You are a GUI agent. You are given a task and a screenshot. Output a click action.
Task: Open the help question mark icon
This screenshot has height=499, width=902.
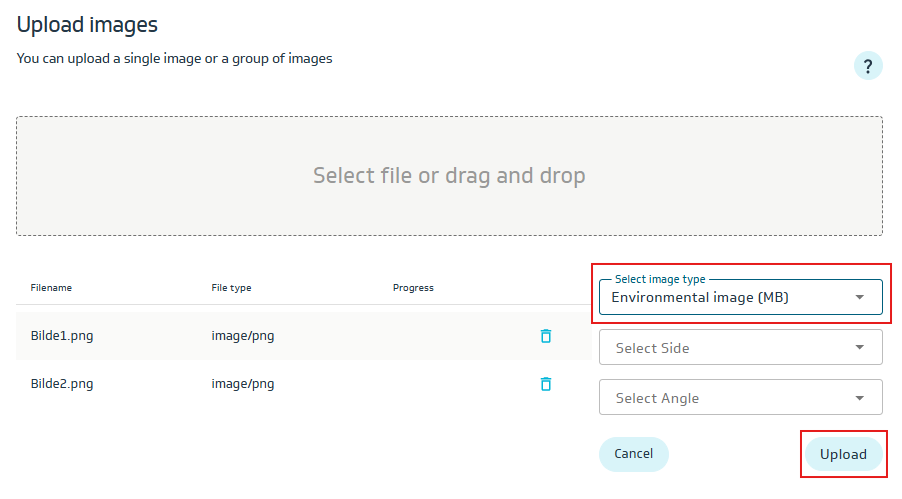pos(868,67)
